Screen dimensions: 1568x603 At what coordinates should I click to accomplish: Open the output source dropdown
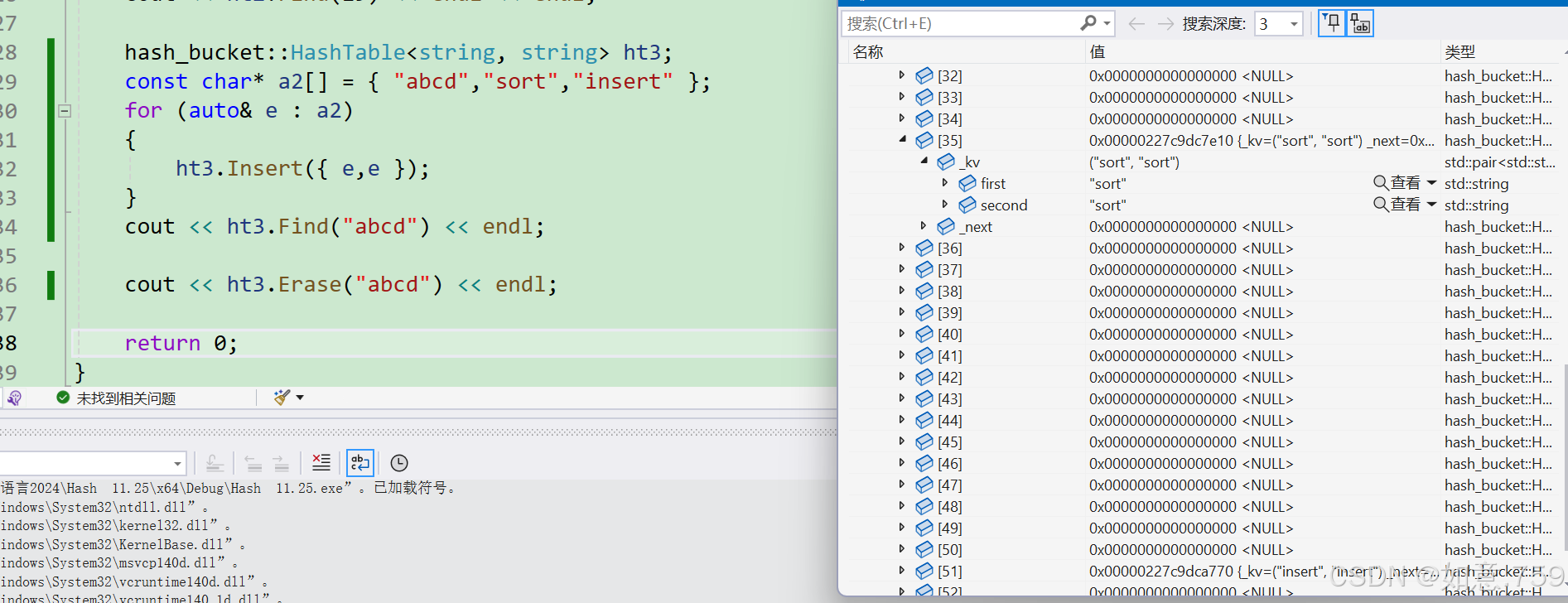tap(177, 463)
